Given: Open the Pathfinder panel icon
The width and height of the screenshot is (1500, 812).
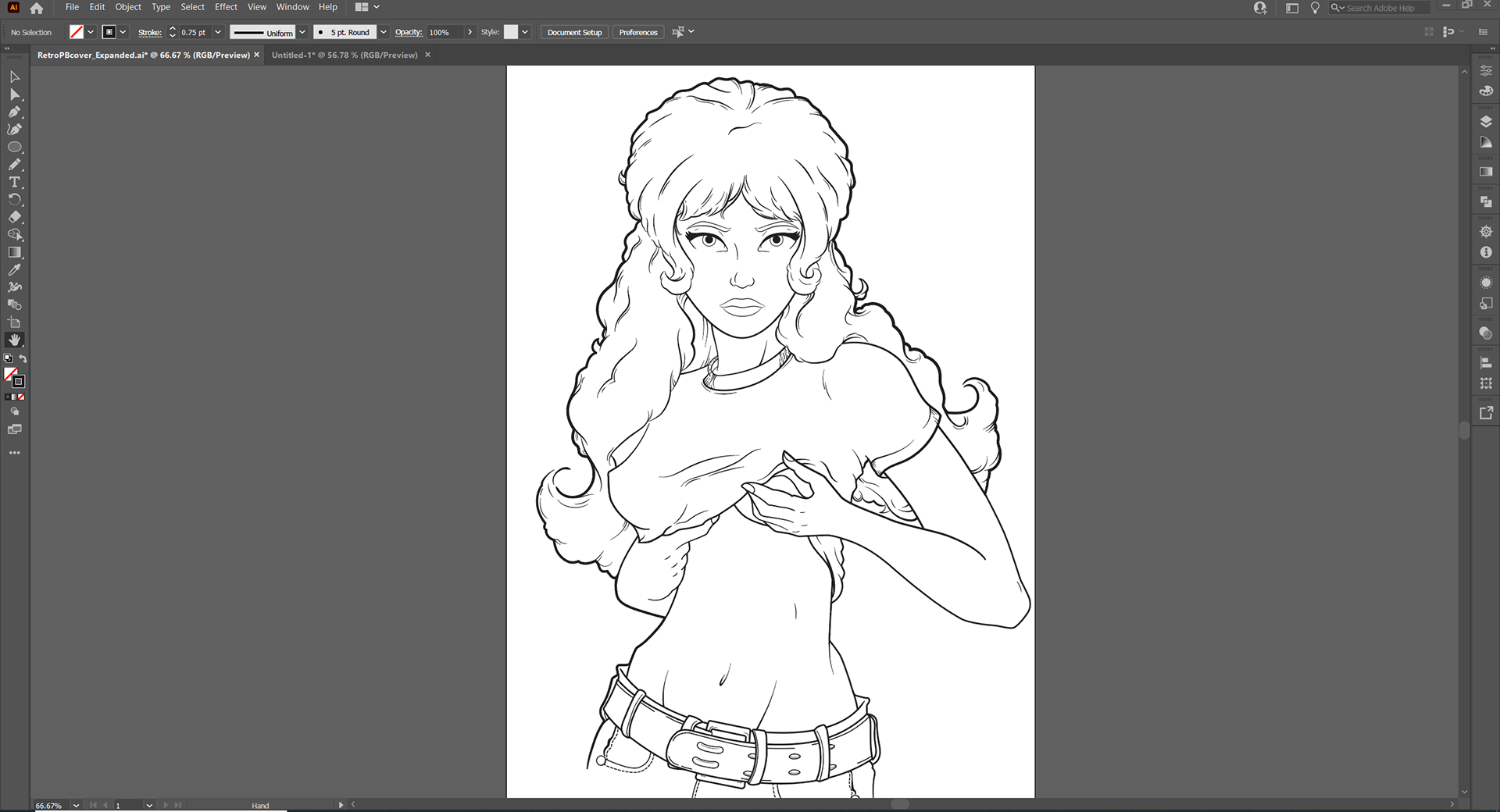Looking at the screenshot, I should click(1486, 201).
